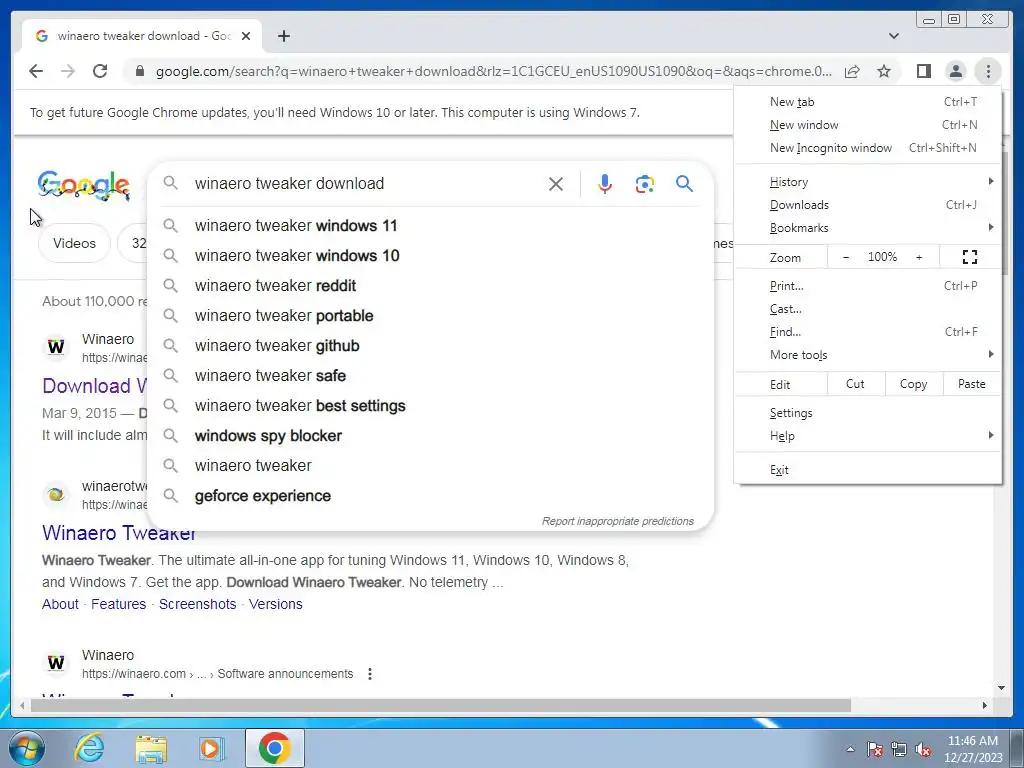
Task: Select New tab in Chrome menu
Action: 868,102
